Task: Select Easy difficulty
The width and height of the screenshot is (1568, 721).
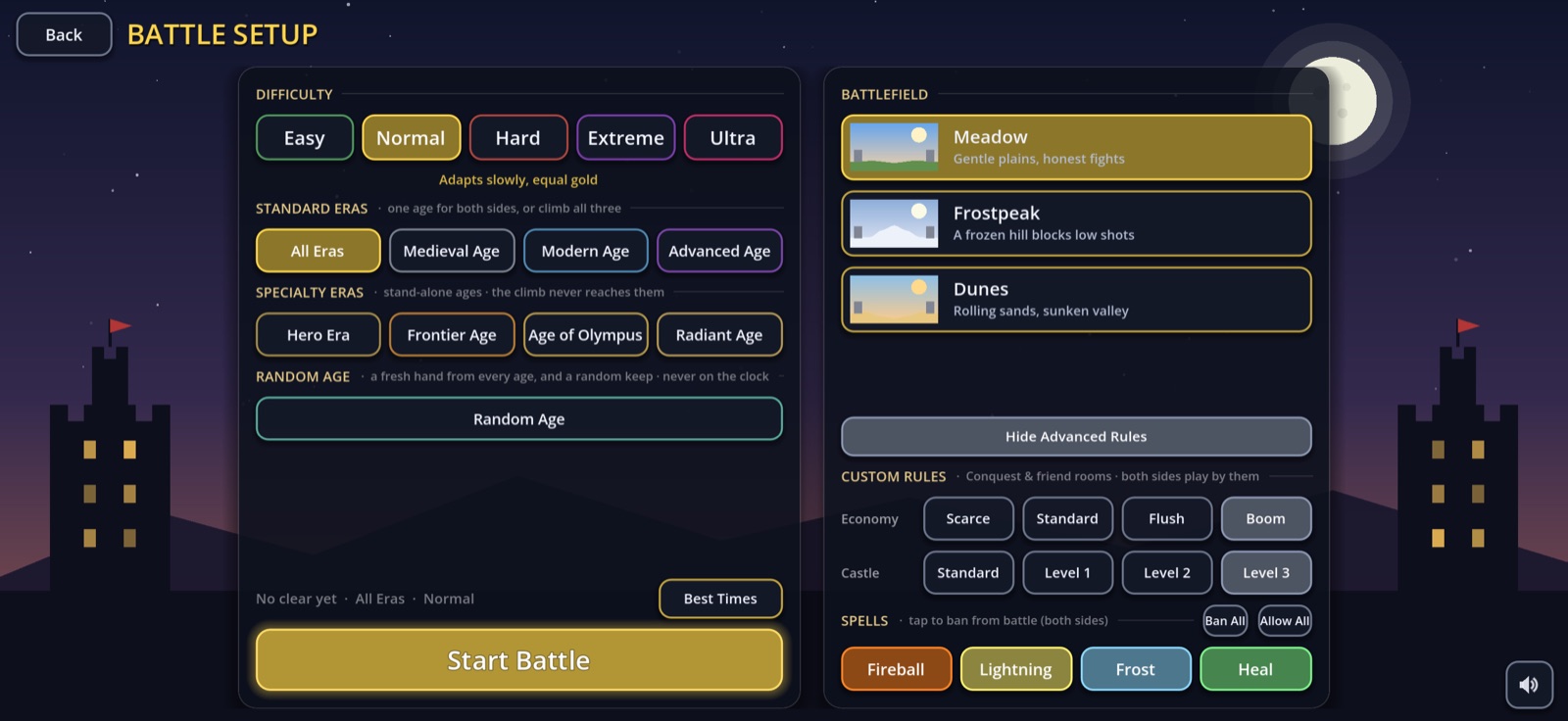Action: [305, 138]
